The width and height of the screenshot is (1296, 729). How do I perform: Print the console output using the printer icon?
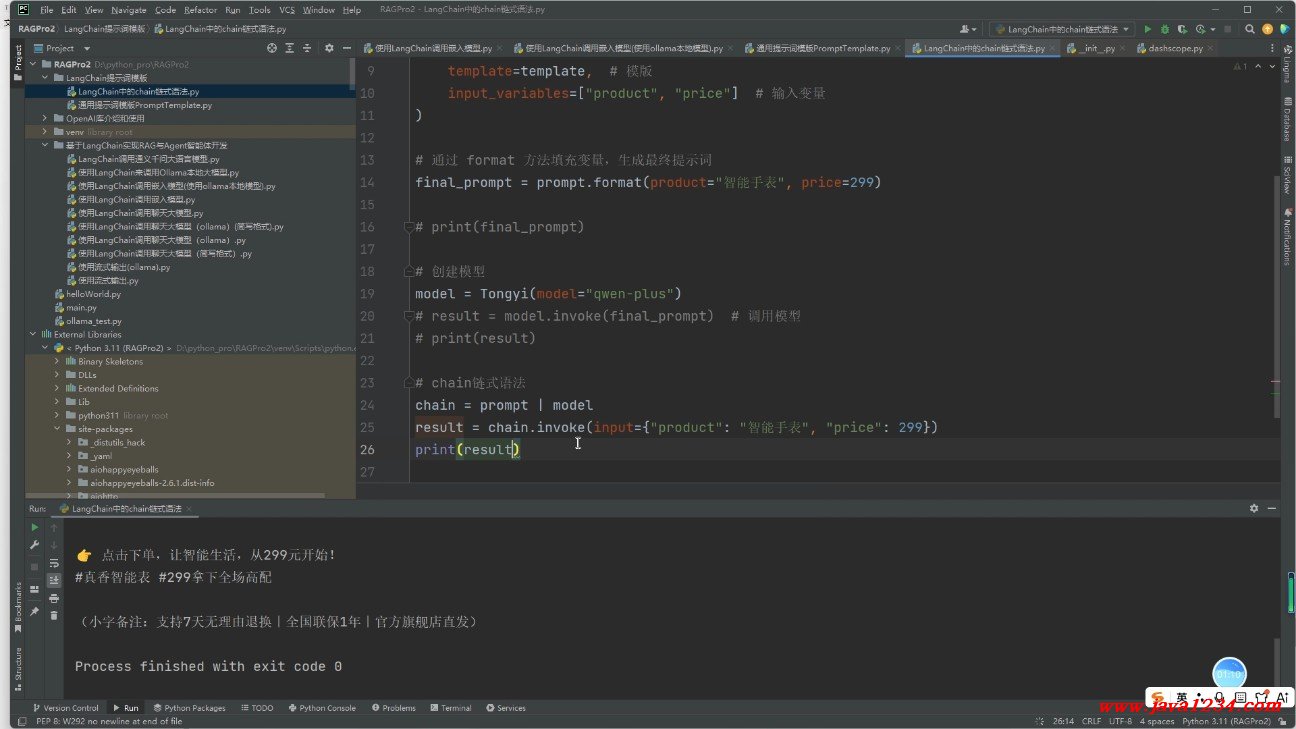[x=54, y=598]
